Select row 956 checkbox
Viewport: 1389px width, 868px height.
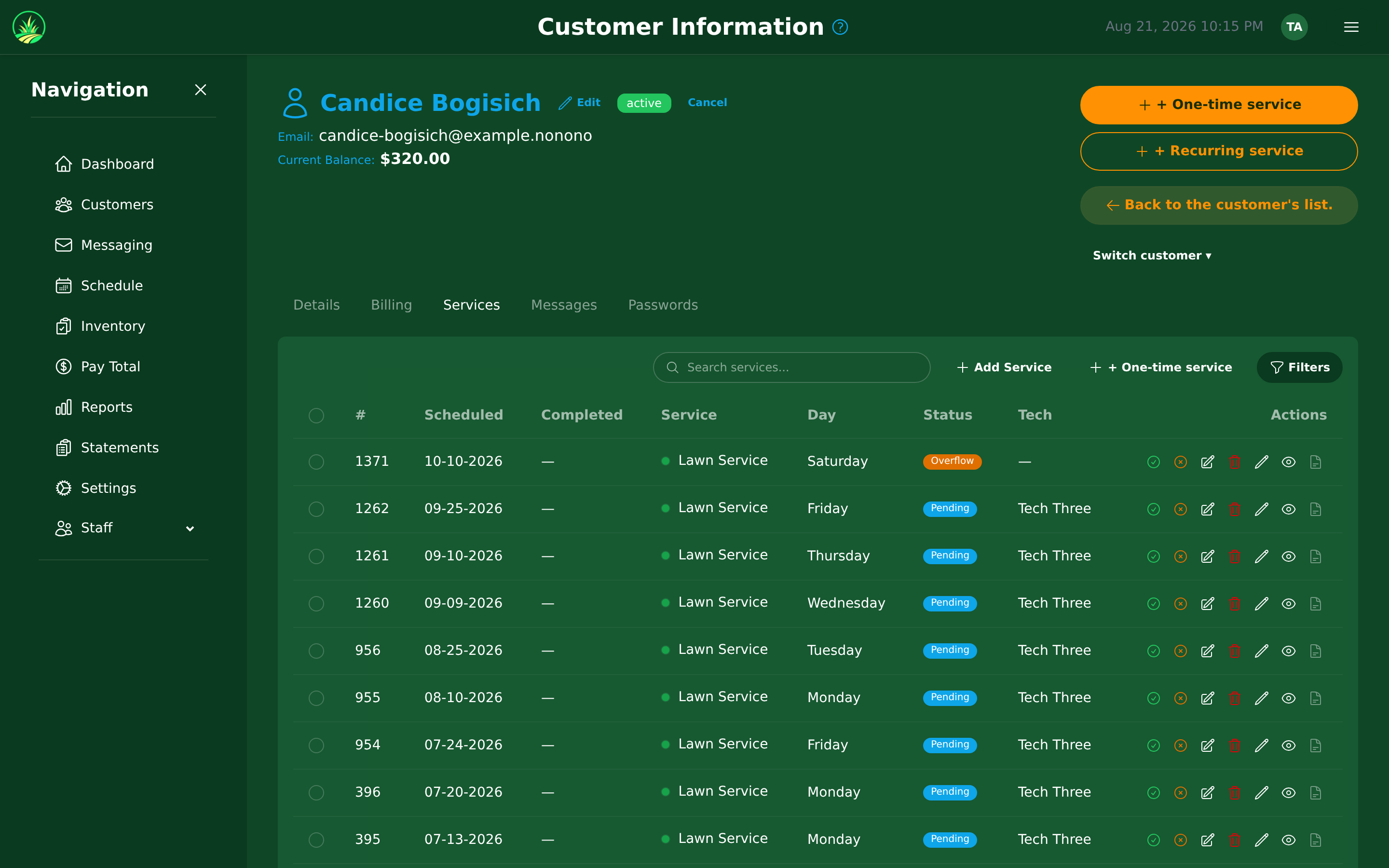click(316, 651)
